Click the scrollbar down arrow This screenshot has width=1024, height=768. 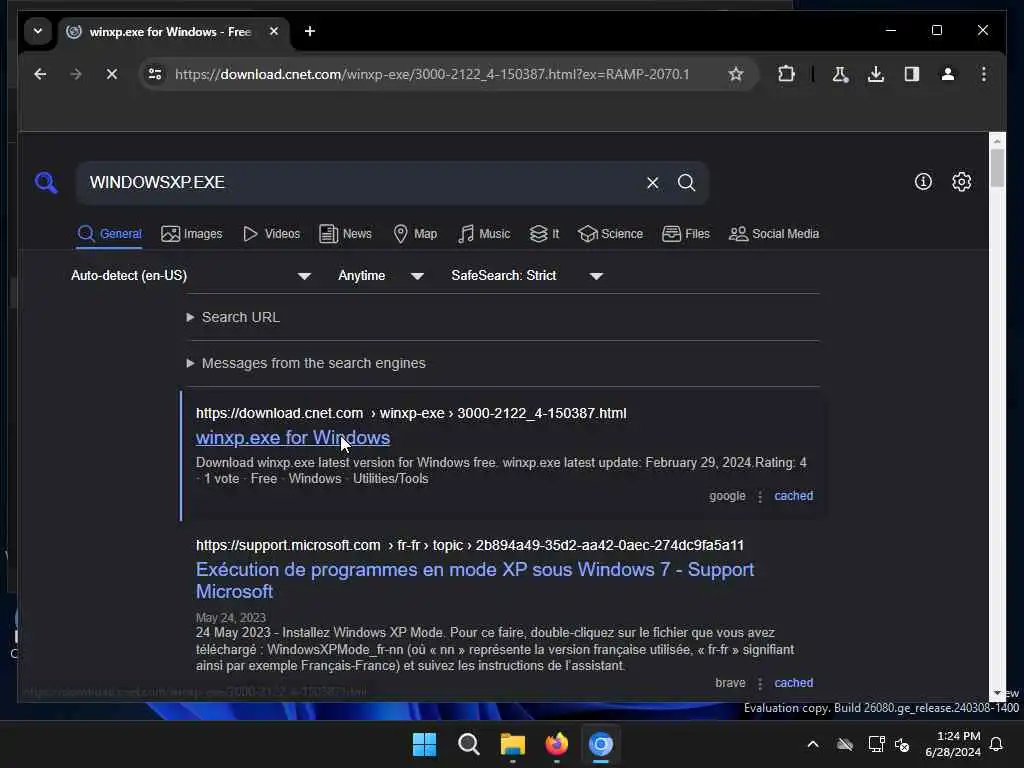tap(997, 693)
